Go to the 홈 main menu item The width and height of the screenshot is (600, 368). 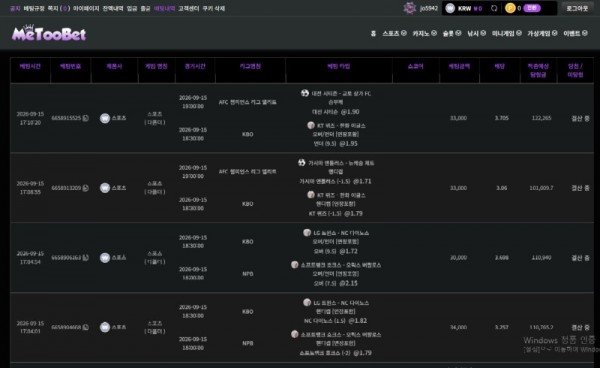click(373, 34)
